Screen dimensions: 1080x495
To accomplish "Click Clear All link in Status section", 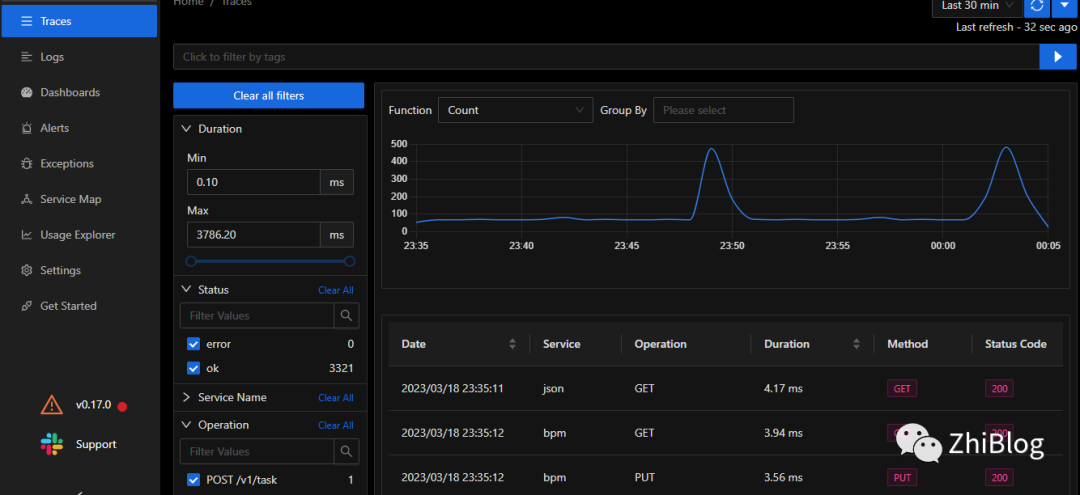I will [x=335, y=290].
